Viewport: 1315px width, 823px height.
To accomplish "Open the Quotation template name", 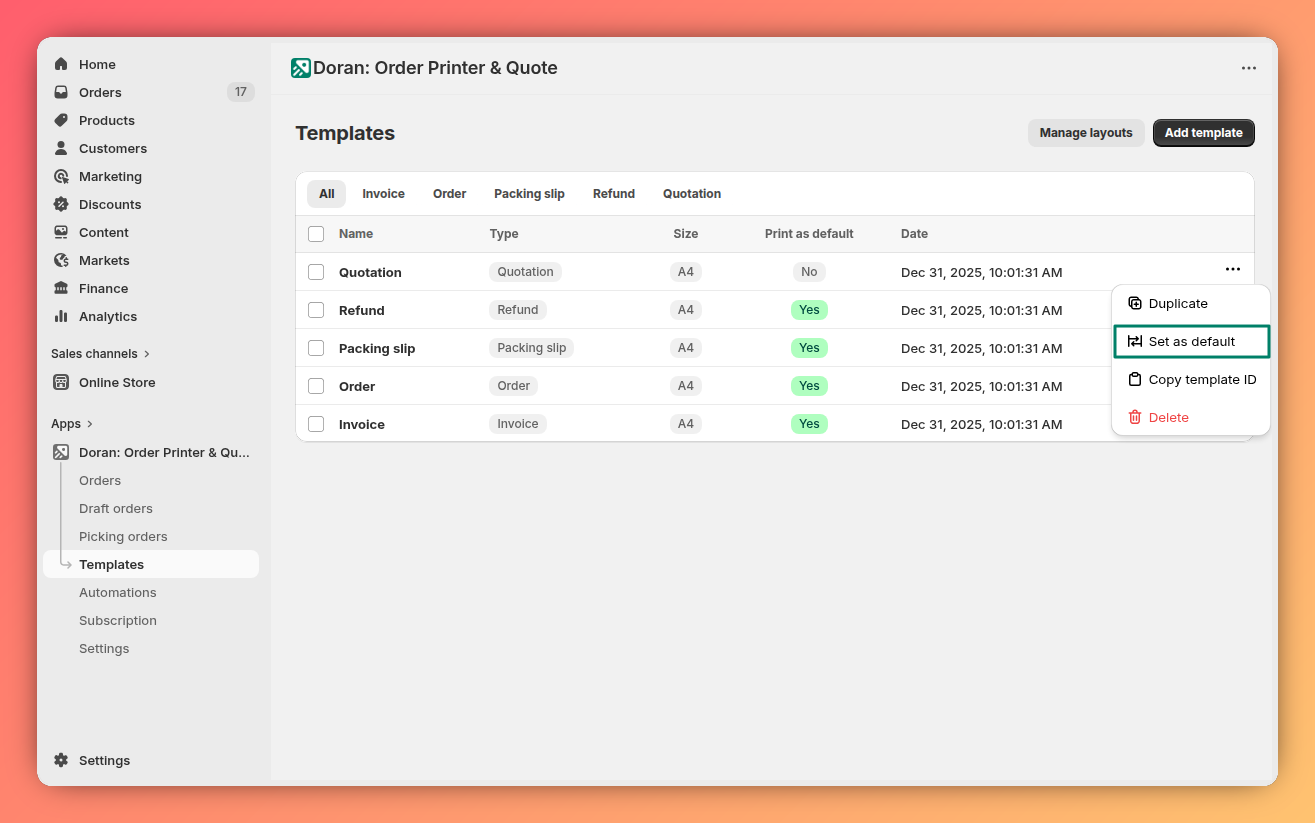I will pos(370,272).
